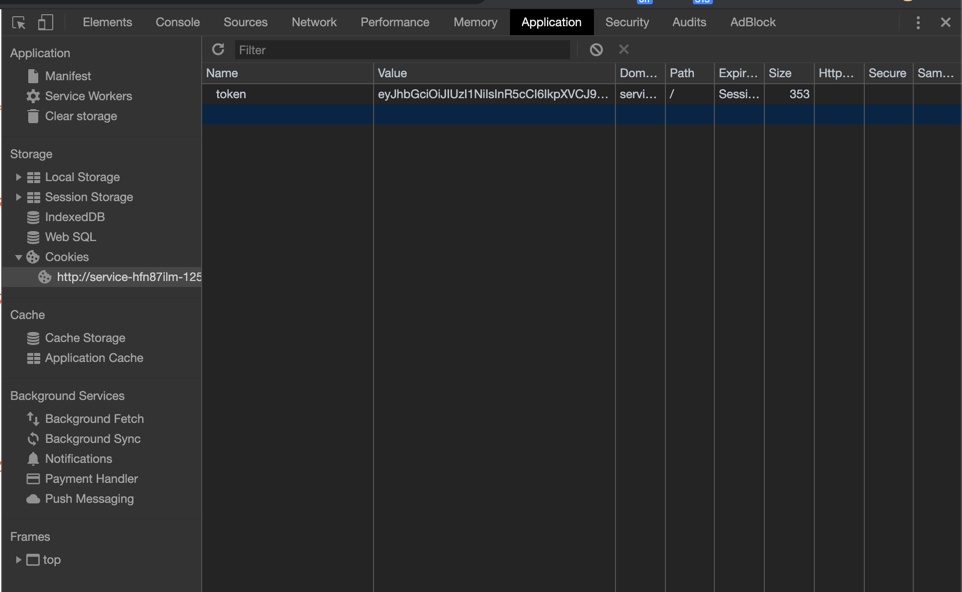Expand the top frame node
The width and height of the screenshot is (962, 592).
click(x=18, y=560)
